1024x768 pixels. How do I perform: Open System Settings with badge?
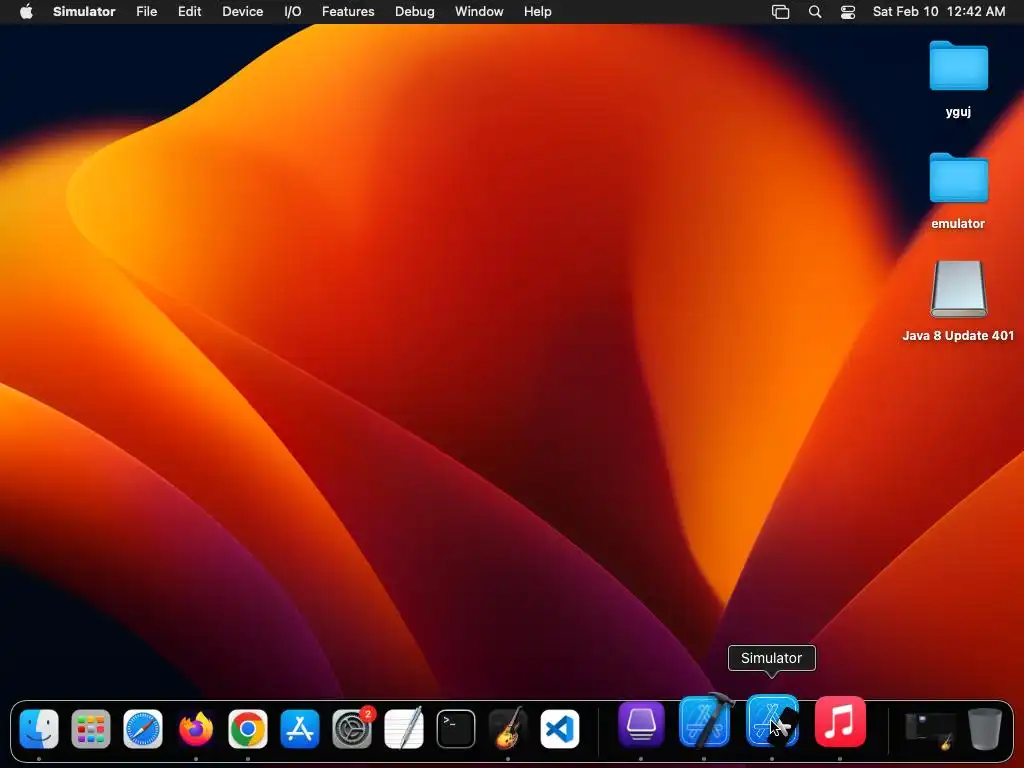coord(353,728)
